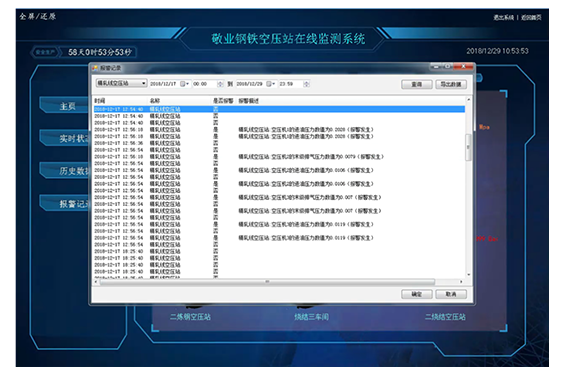
Task: Click the horizontal scroll-left arrow
Action: pos(96,281)
